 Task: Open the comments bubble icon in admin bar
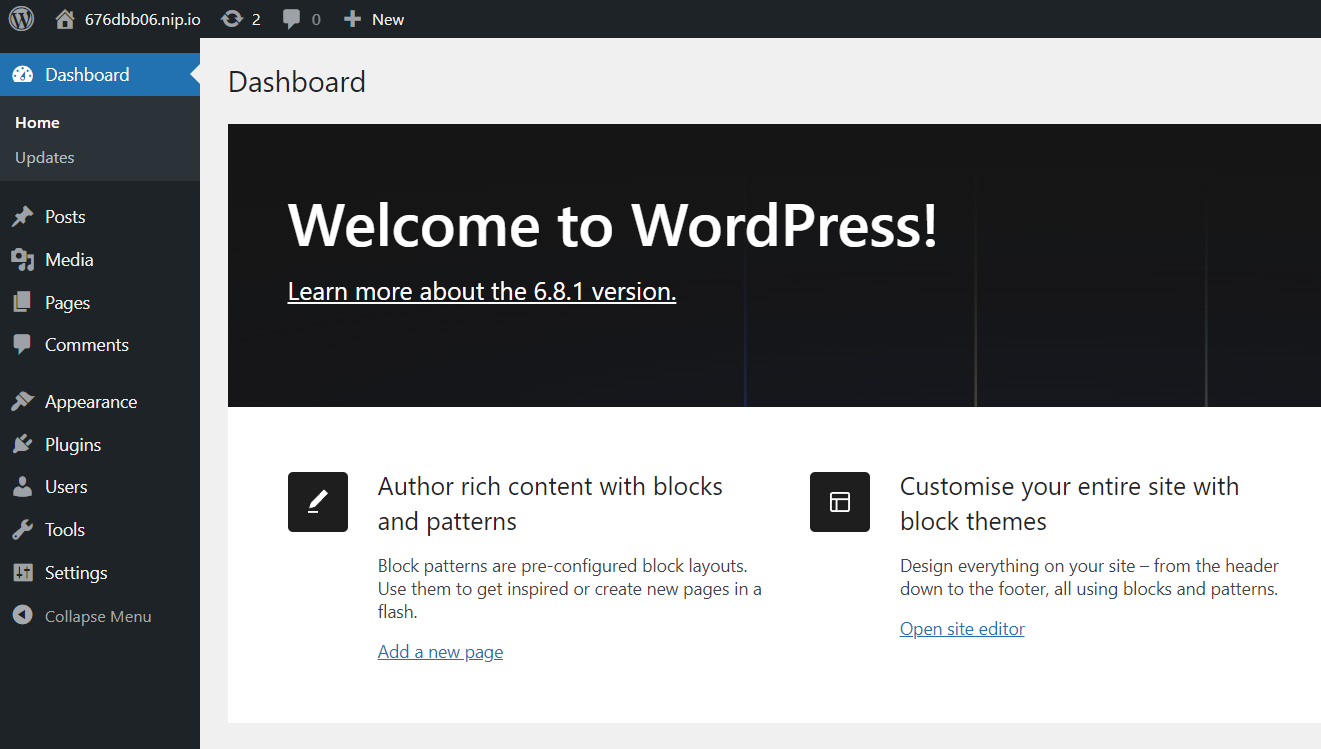point(292,19)
